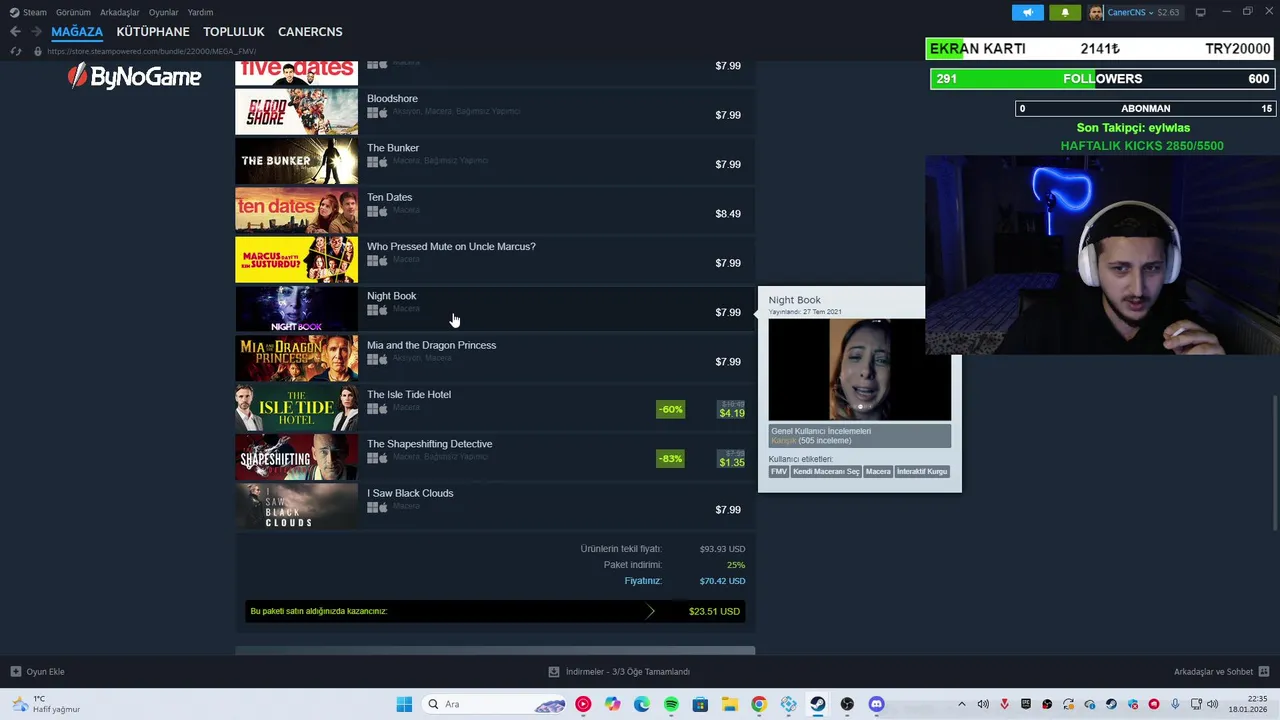Click the -60% discount on Isle Tide Hotel

(670, 409)
